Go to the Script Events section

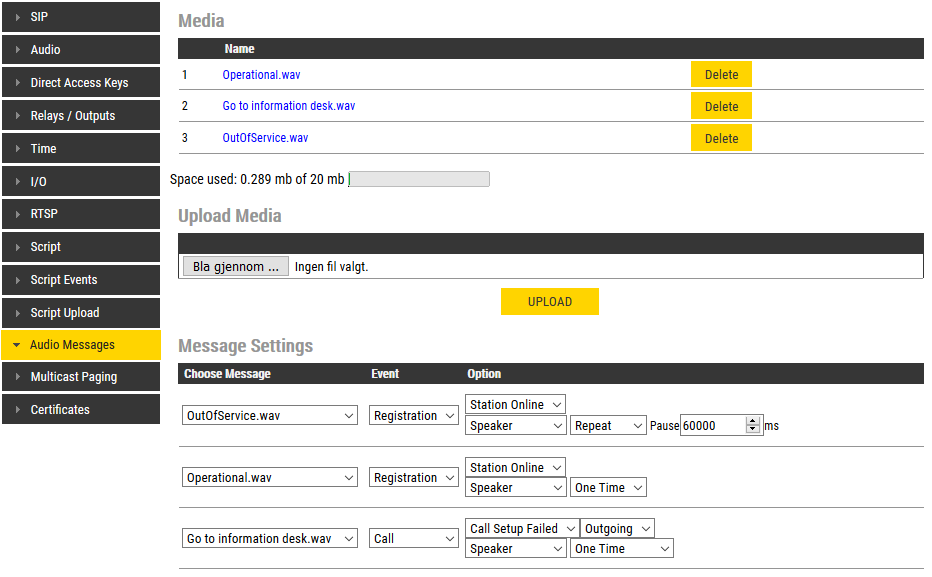(x=80, y=280)
